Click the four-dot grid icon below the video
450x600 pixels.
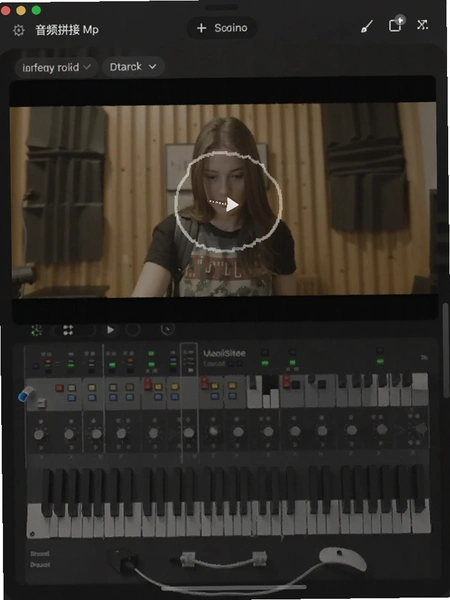68,330
